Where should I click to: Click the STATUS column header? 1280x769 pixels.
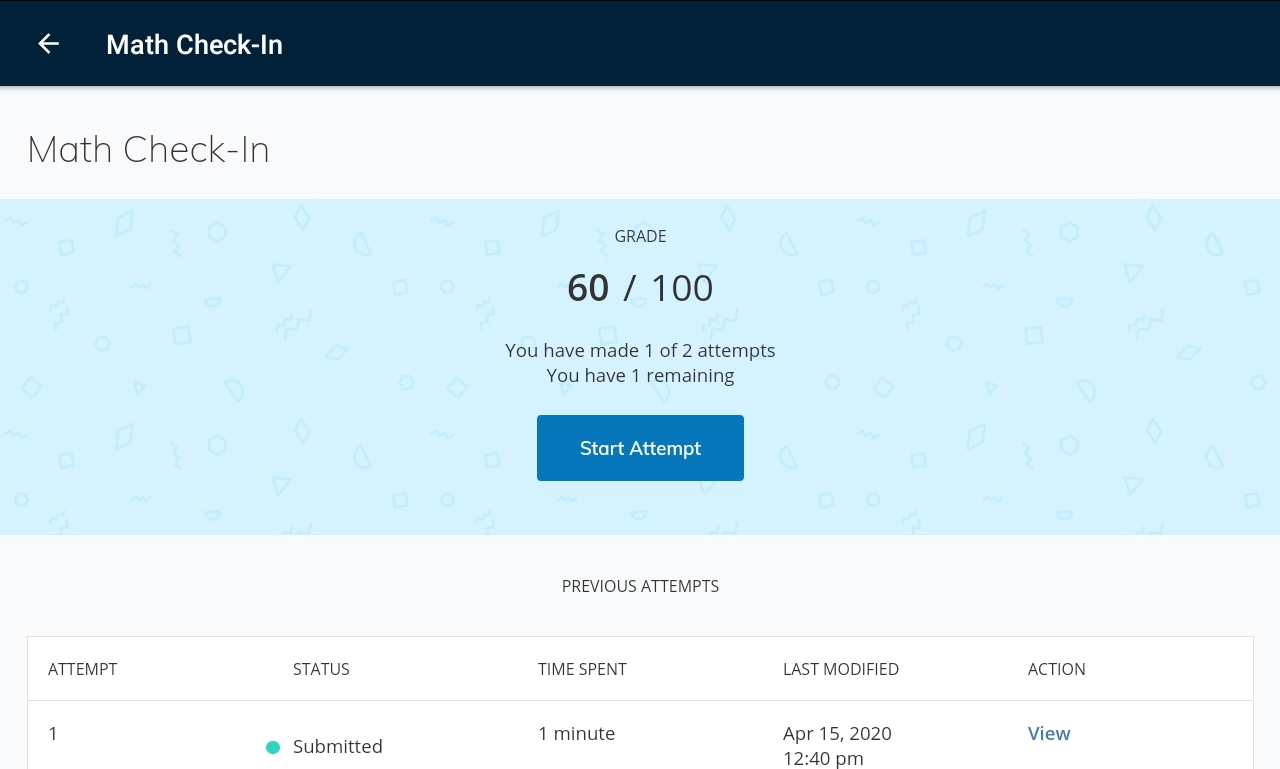[321, 669]
